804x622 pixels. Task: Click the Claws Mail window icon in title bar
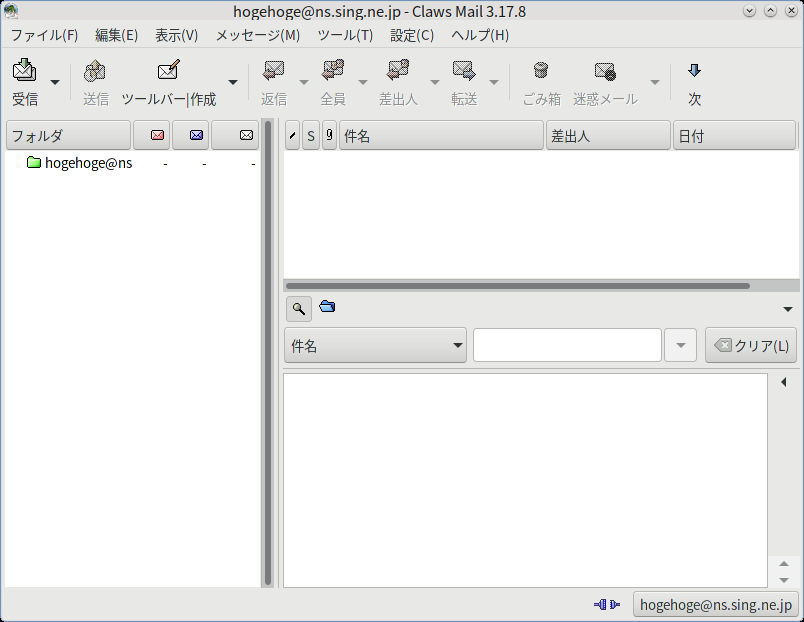coord(11,11)
